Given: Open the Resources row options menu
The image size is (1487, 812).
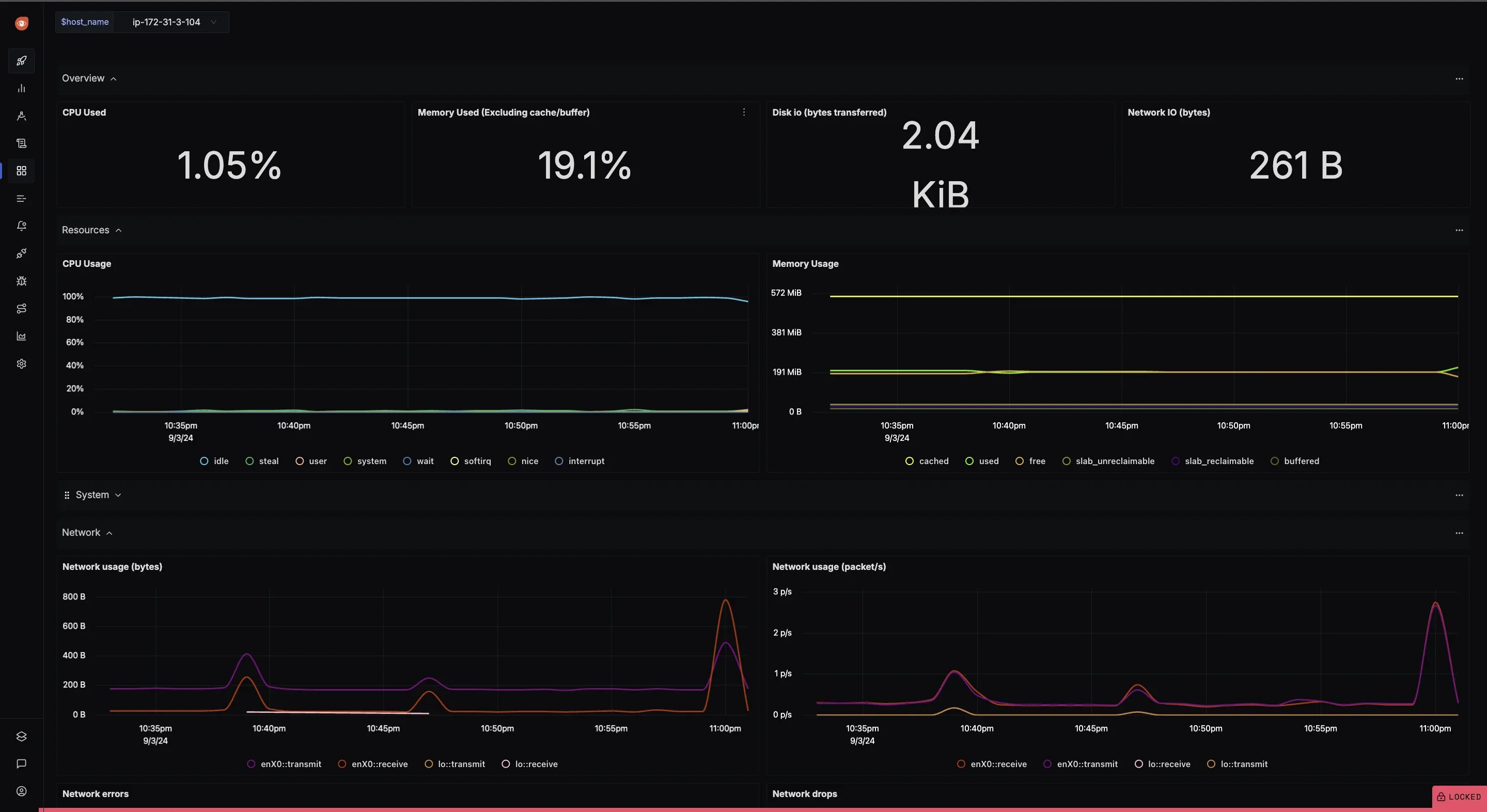Looking at the screenshot, I should [1459, 230].
